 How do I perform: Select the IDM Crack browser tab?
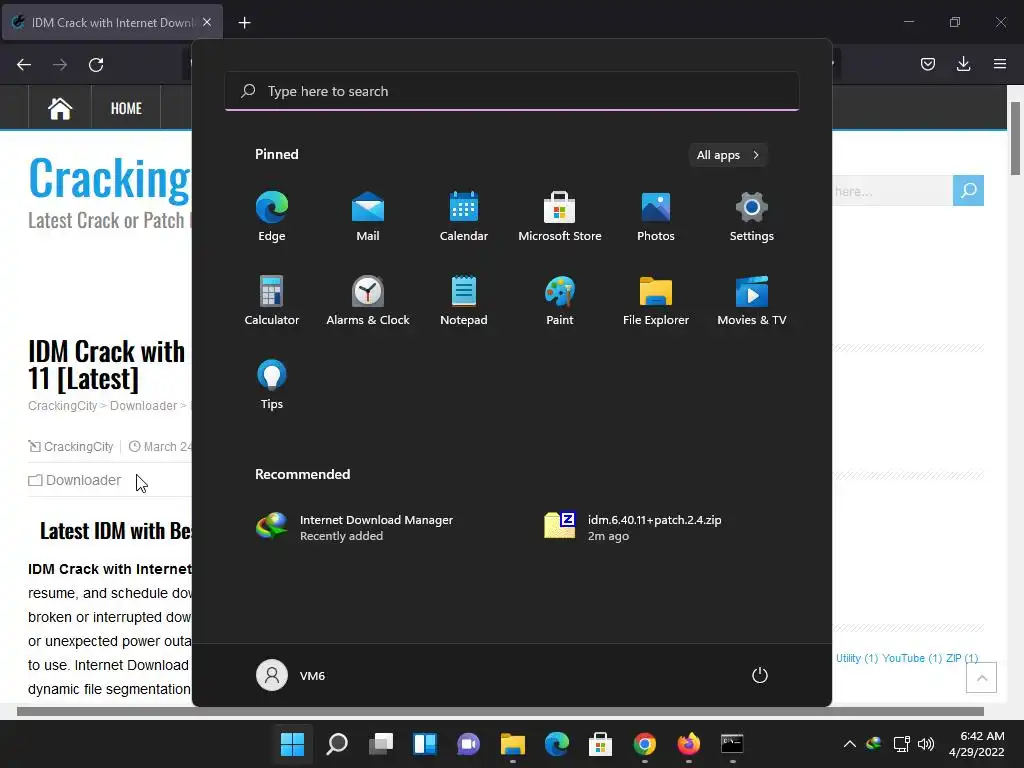click(112, 22)
